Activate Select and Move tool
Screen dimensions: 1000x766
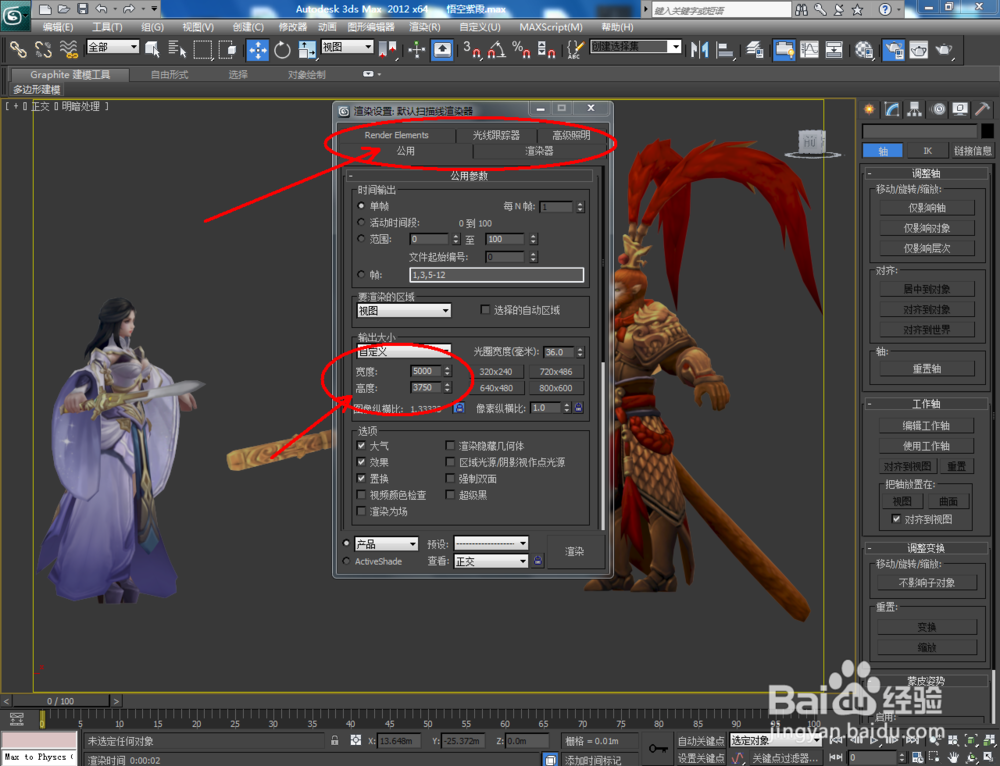pyautogui.click(x=258, y=49)
